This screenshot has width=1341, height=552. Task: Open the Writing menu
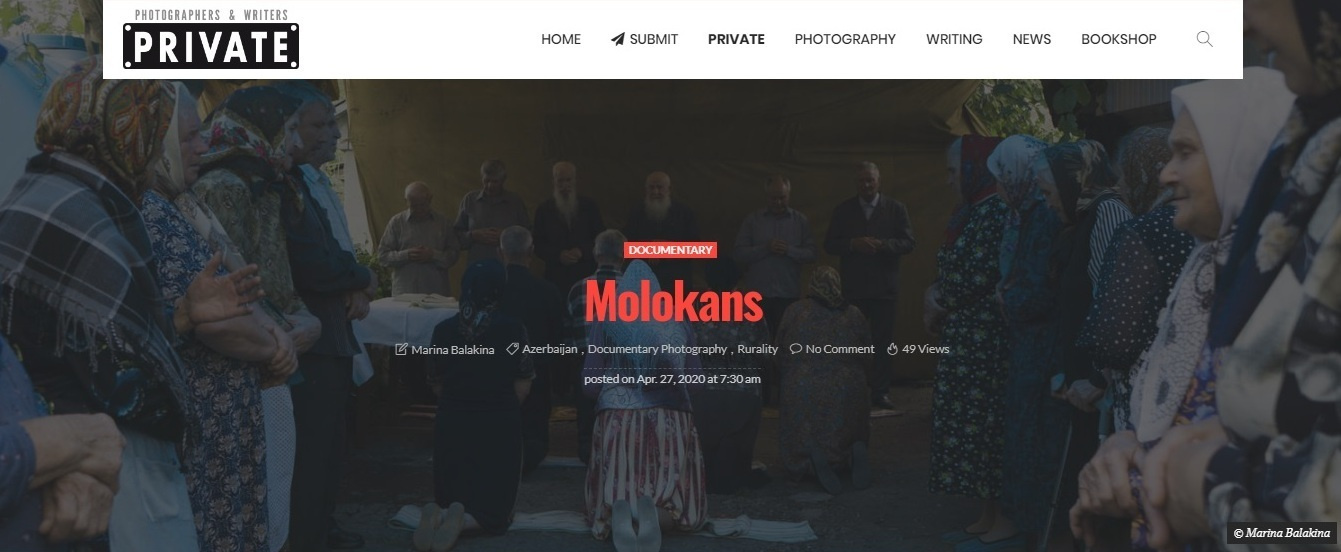click(x=954, y=39)
